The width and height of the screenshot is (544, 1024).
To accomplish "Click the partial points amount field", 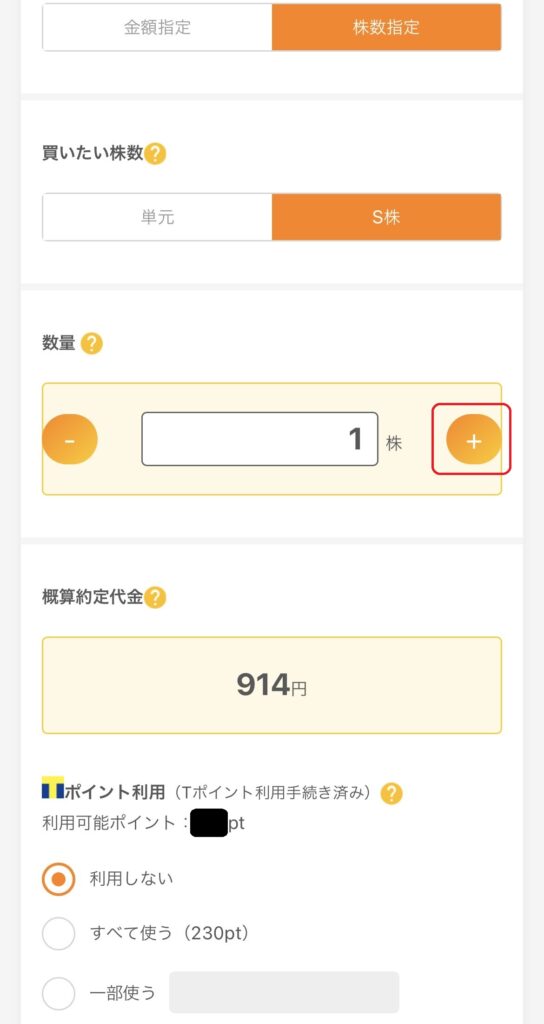I will point(284,992).
